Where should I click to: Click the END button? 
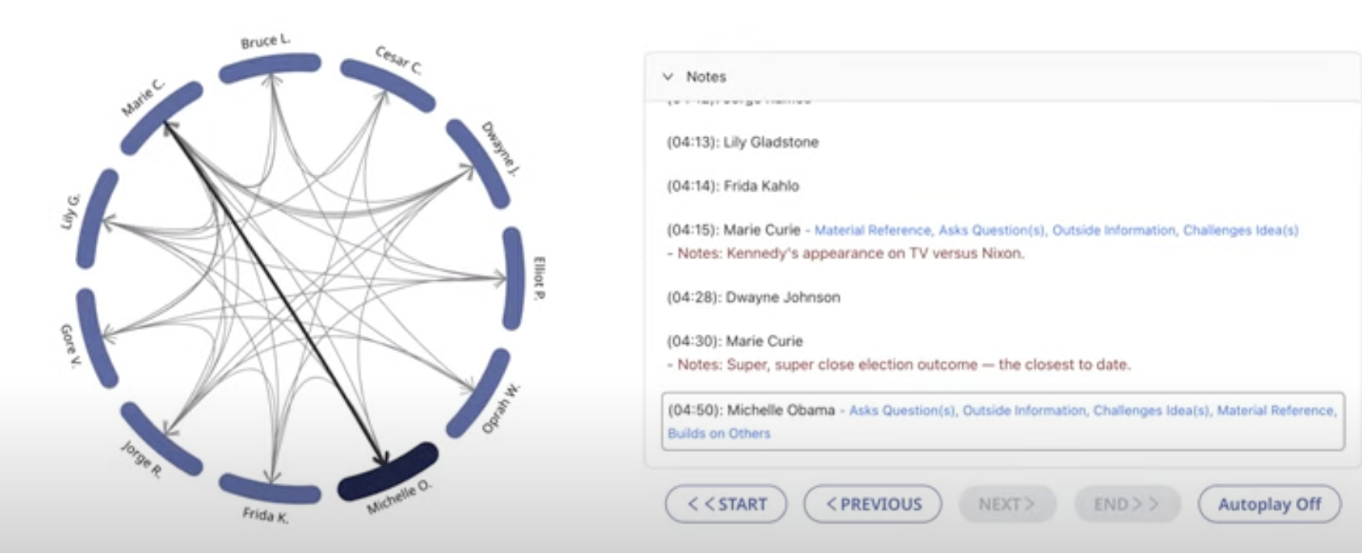tap(1127, 505)
